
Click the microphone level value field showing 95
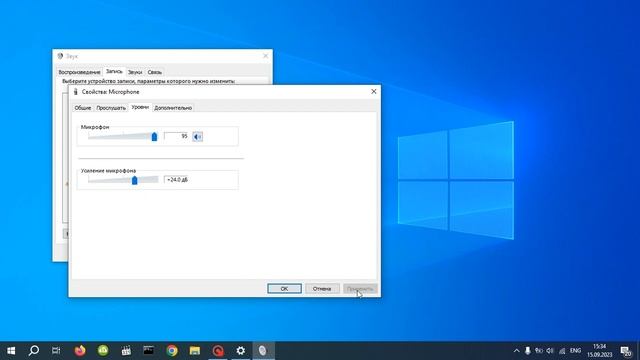(x=176, y=136)
